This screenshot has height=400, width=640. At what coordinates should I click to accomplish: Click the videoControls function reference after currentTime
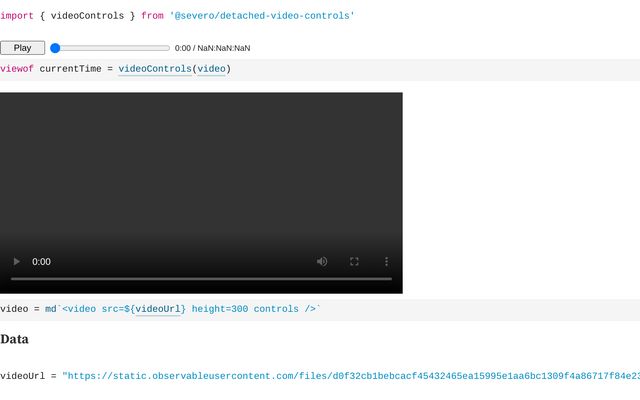click(x=155, y=69)
